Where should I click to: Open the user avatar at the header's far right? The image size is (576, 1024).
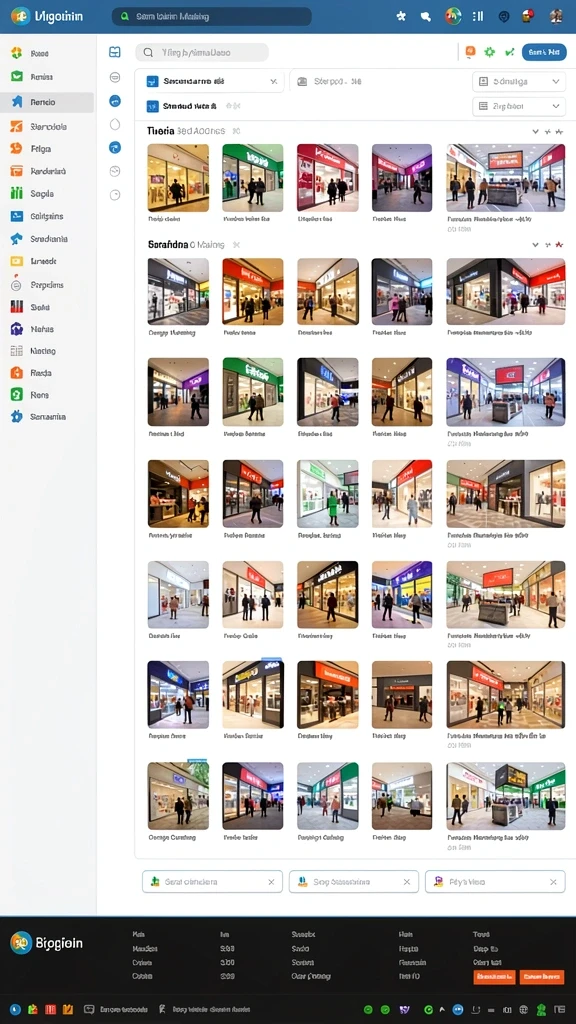[x=556, y=16]
